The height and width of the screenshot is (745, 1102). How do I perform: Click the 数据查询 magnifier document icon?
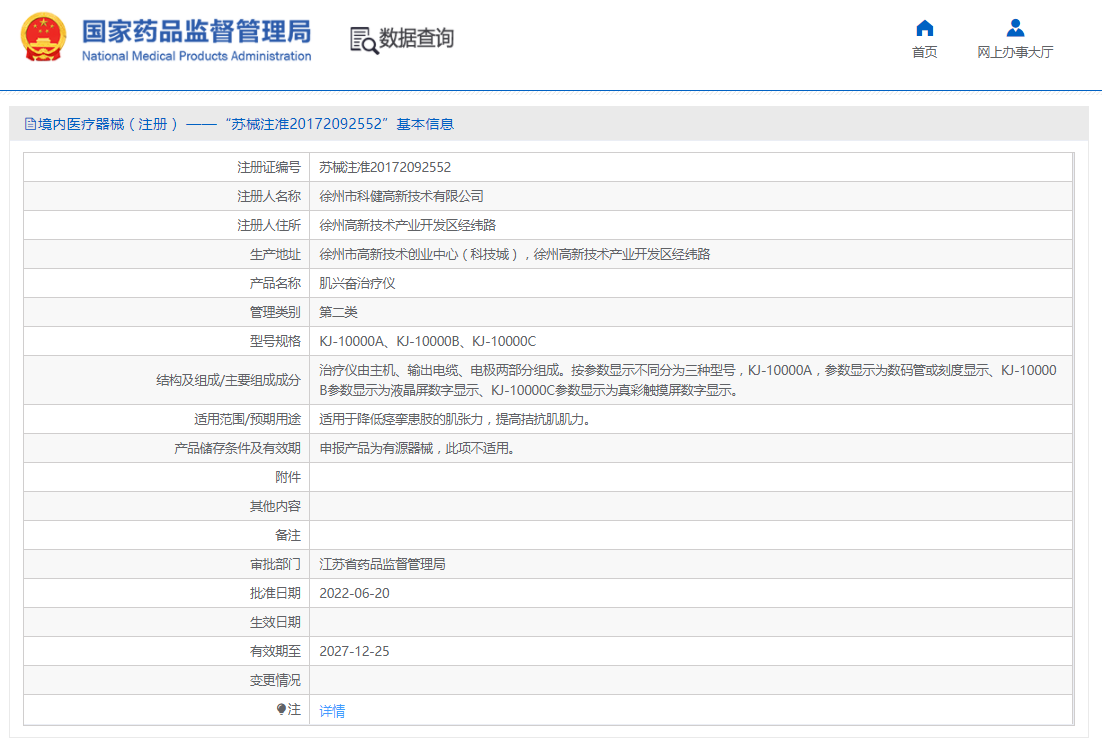363,39
